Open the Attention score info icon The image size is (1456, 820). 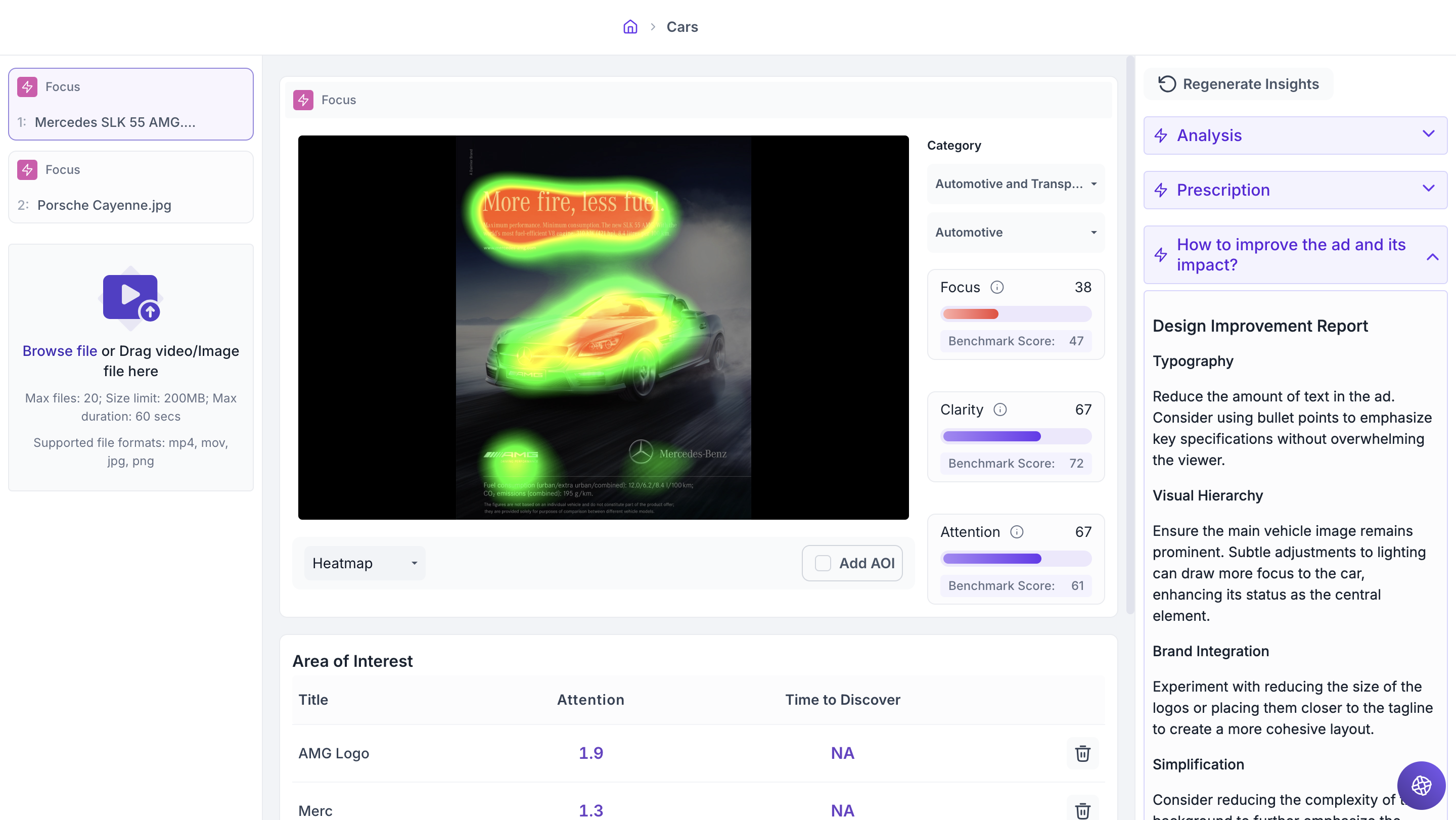[1016, 532]
